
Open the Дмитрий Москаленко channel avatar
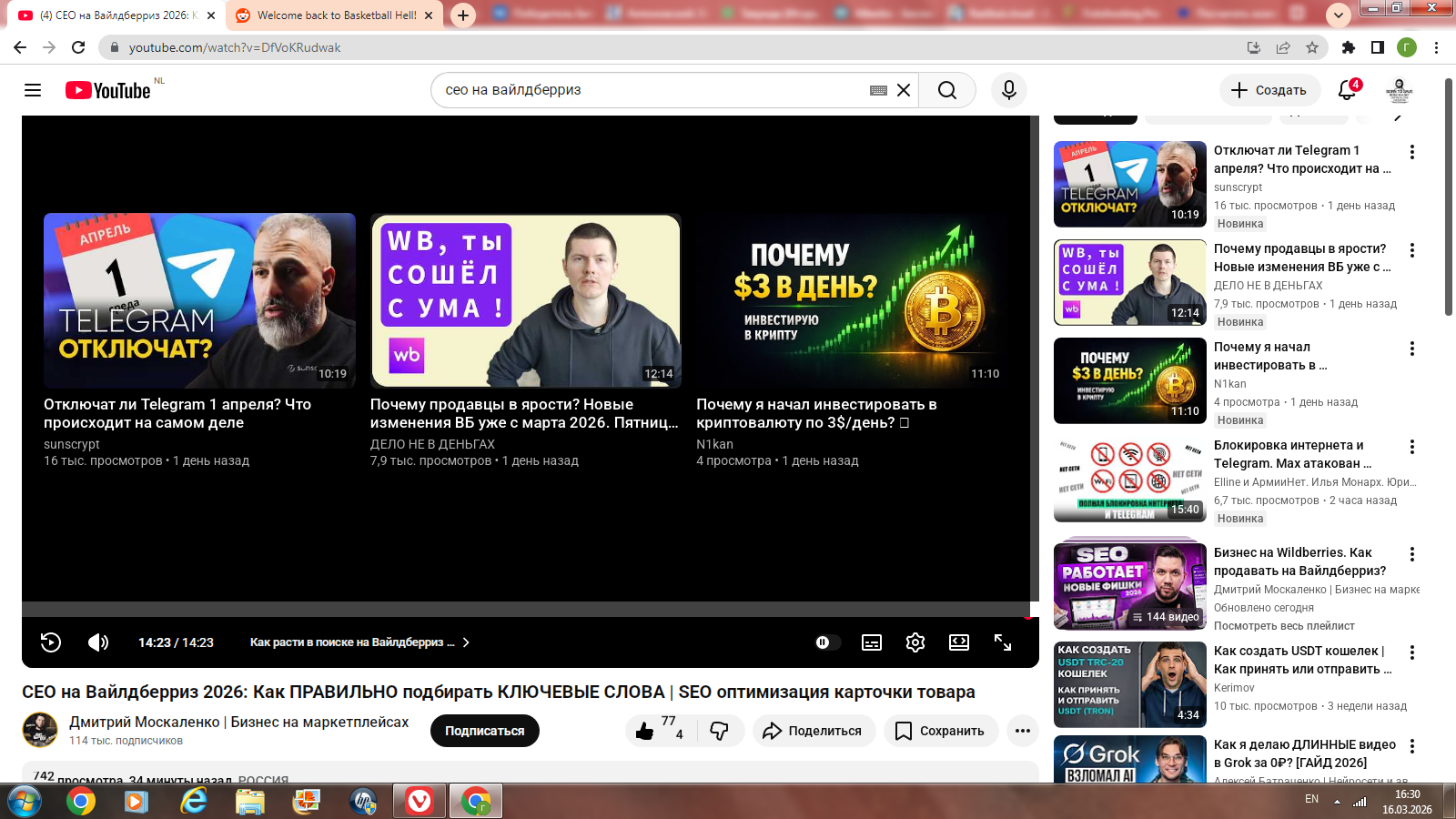click(40, 730)
